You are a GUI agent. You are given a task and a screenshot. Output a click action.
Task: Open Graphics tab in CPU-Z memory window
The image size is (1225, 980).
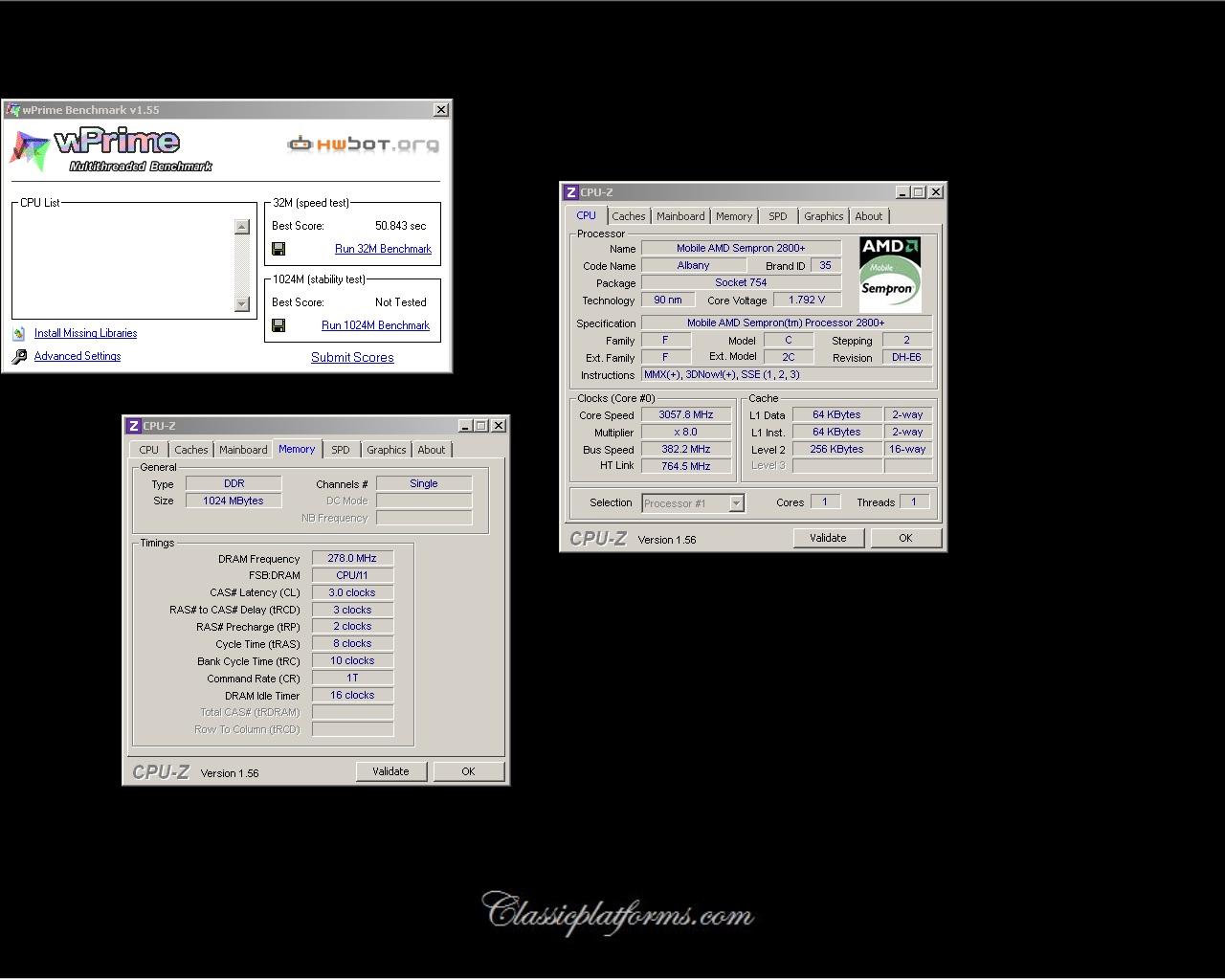(x=387, y=450)
